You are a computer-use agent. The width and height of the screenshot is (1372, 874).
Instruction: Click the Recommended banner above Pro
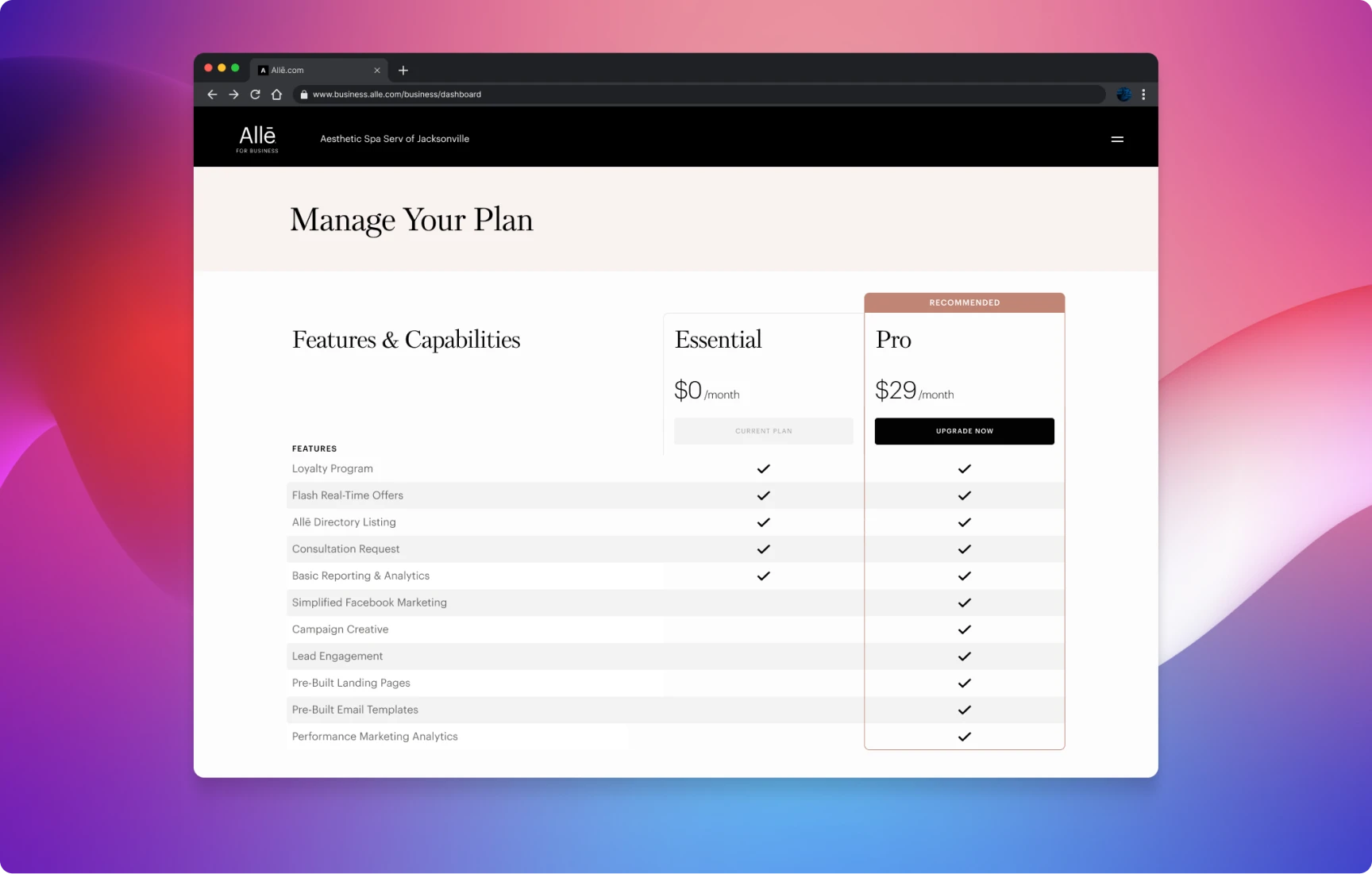965,302
